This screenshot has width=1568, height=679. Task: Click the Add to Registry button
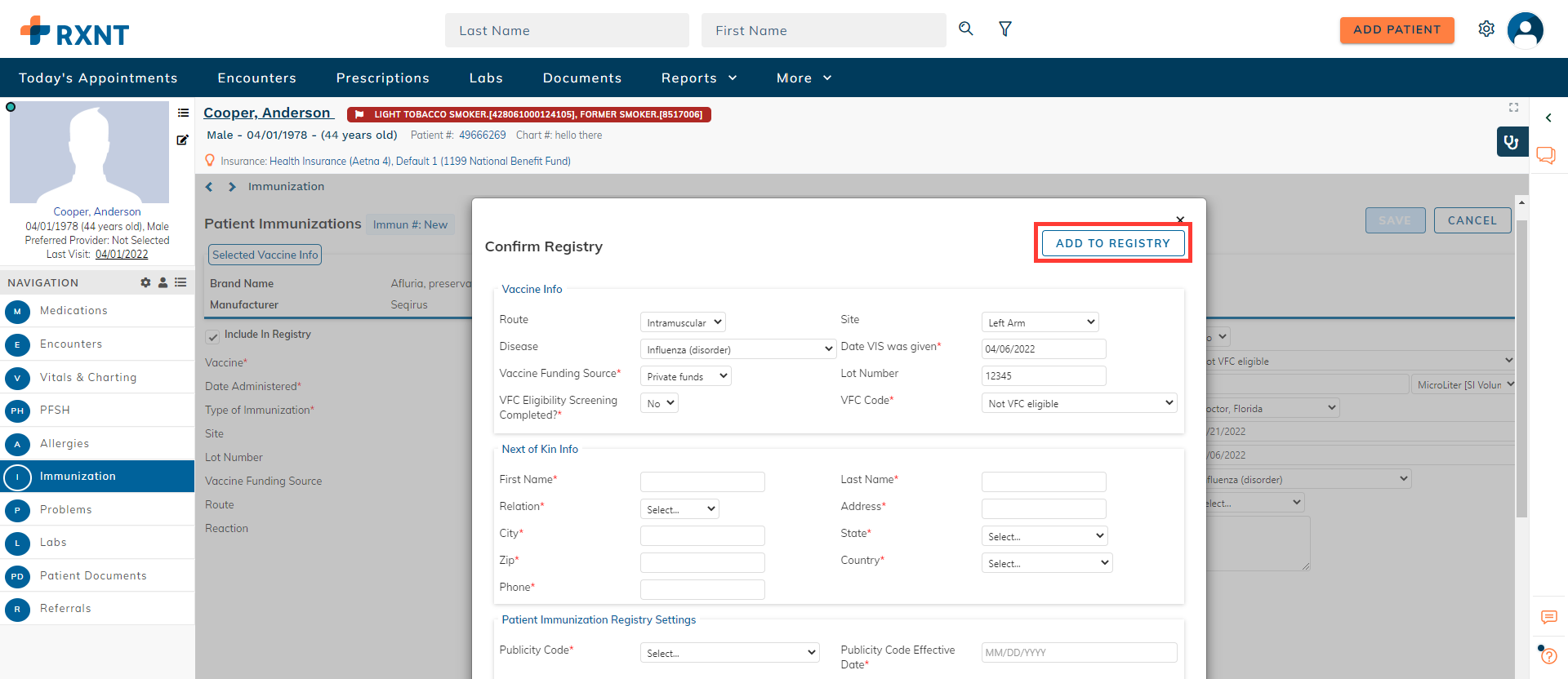1112,243
